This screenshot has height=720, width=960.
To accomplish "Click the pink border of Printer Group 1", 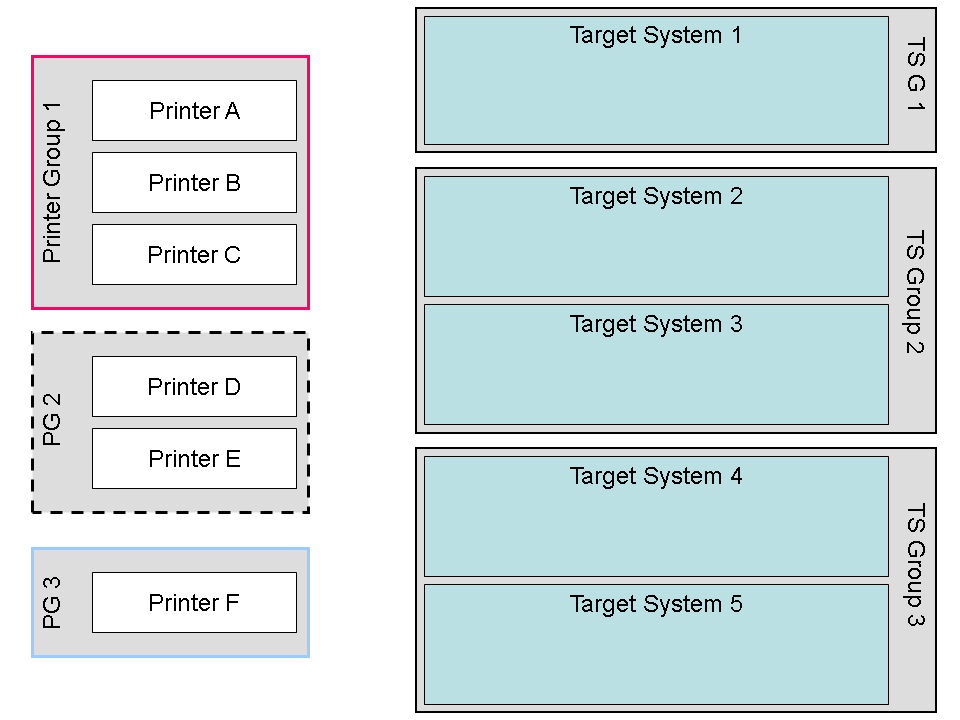I will click(170, 57).
